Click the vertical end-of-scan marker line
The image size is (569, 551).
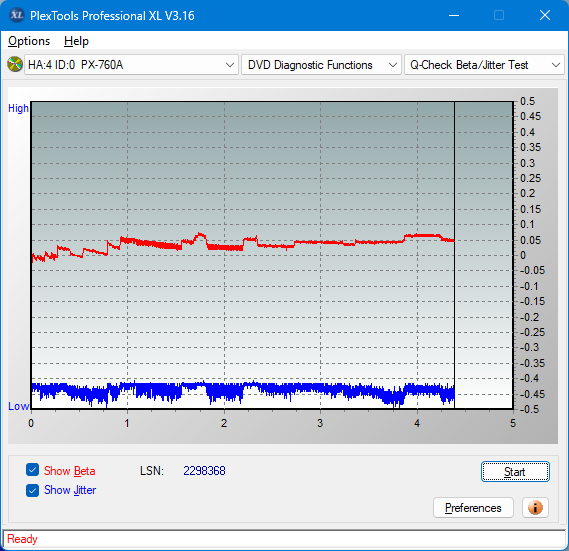click(x=454, y=254)
